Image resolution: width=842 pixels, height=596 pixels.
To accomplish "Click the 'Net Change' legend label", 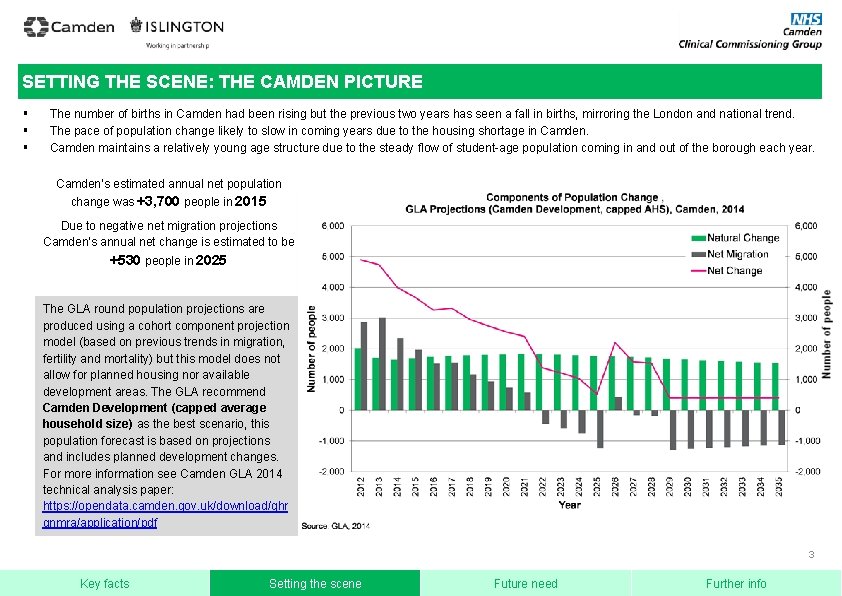I will click(x=735, y=271).
